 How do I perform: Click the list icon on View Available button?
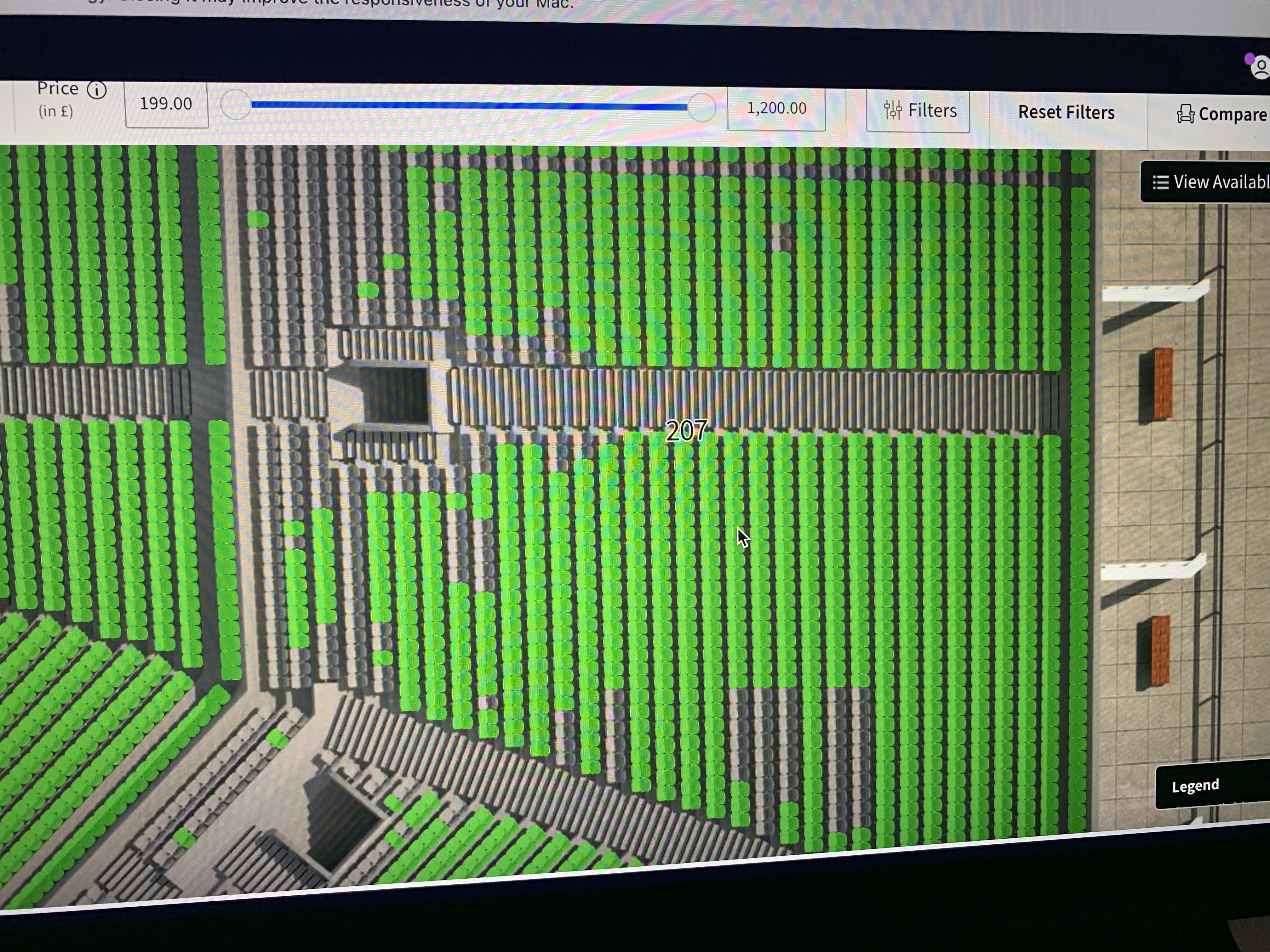coord(1160,183)
